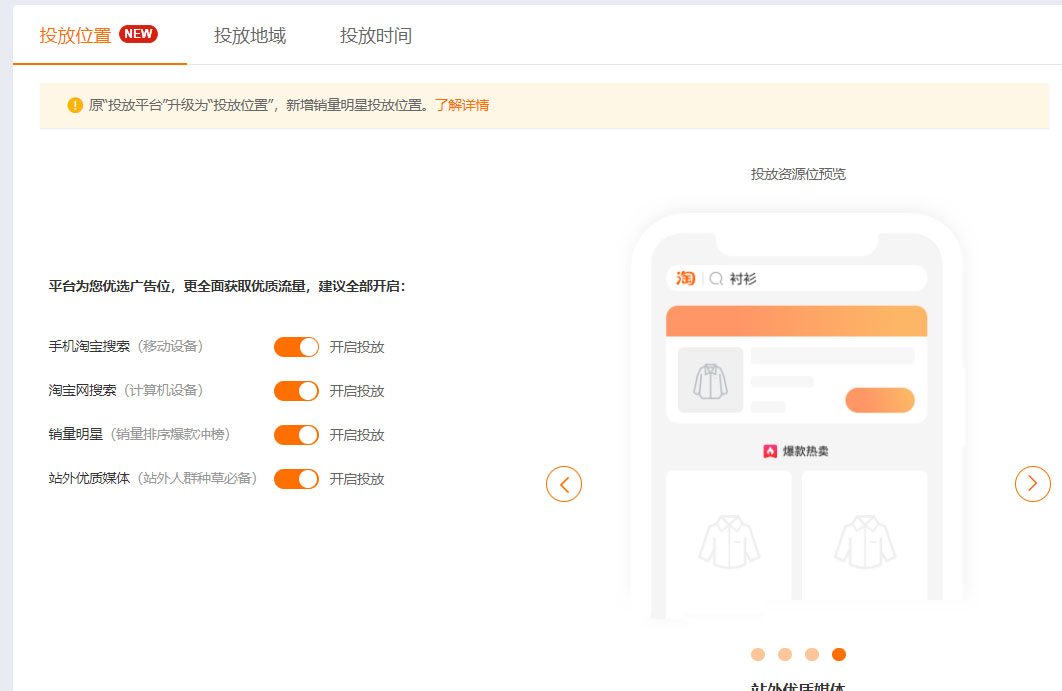1062x691 pixels.
Task: Open the 投放地域 tab
Action: click(x=250, y=36)
